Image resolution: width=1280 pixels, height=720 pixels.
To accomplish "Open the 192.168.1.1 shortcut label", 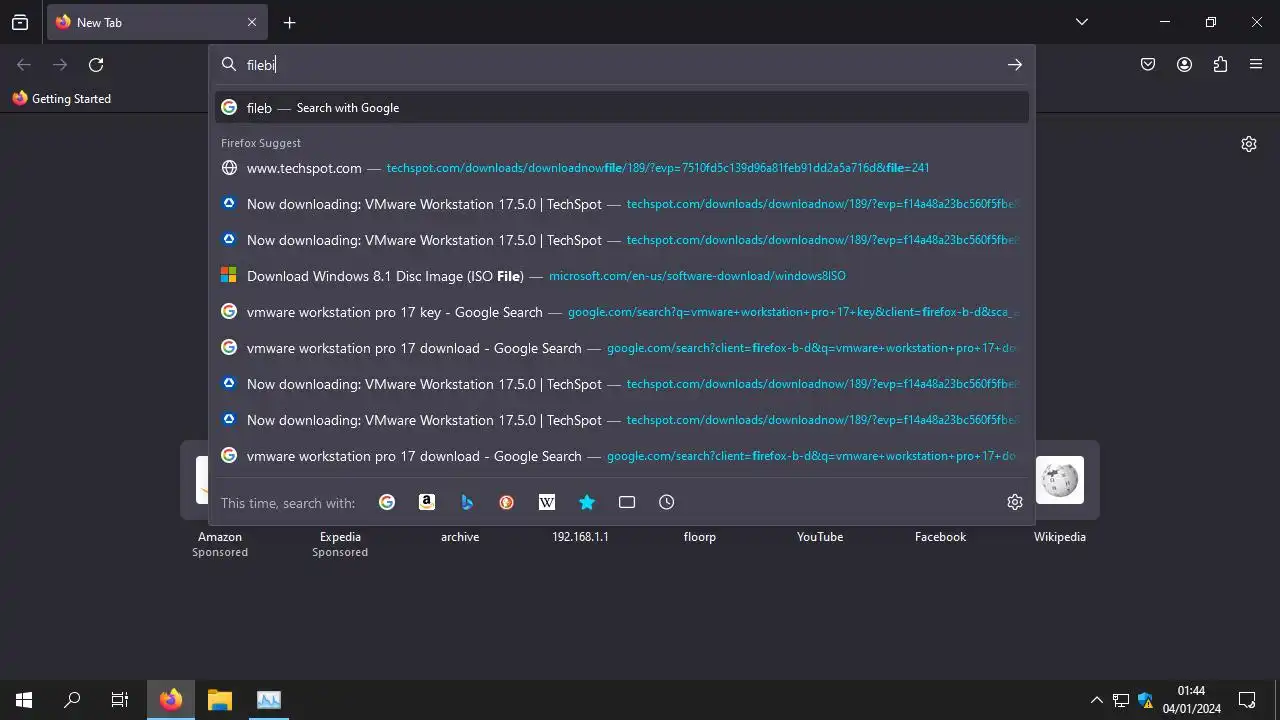I will coord(580,537).
